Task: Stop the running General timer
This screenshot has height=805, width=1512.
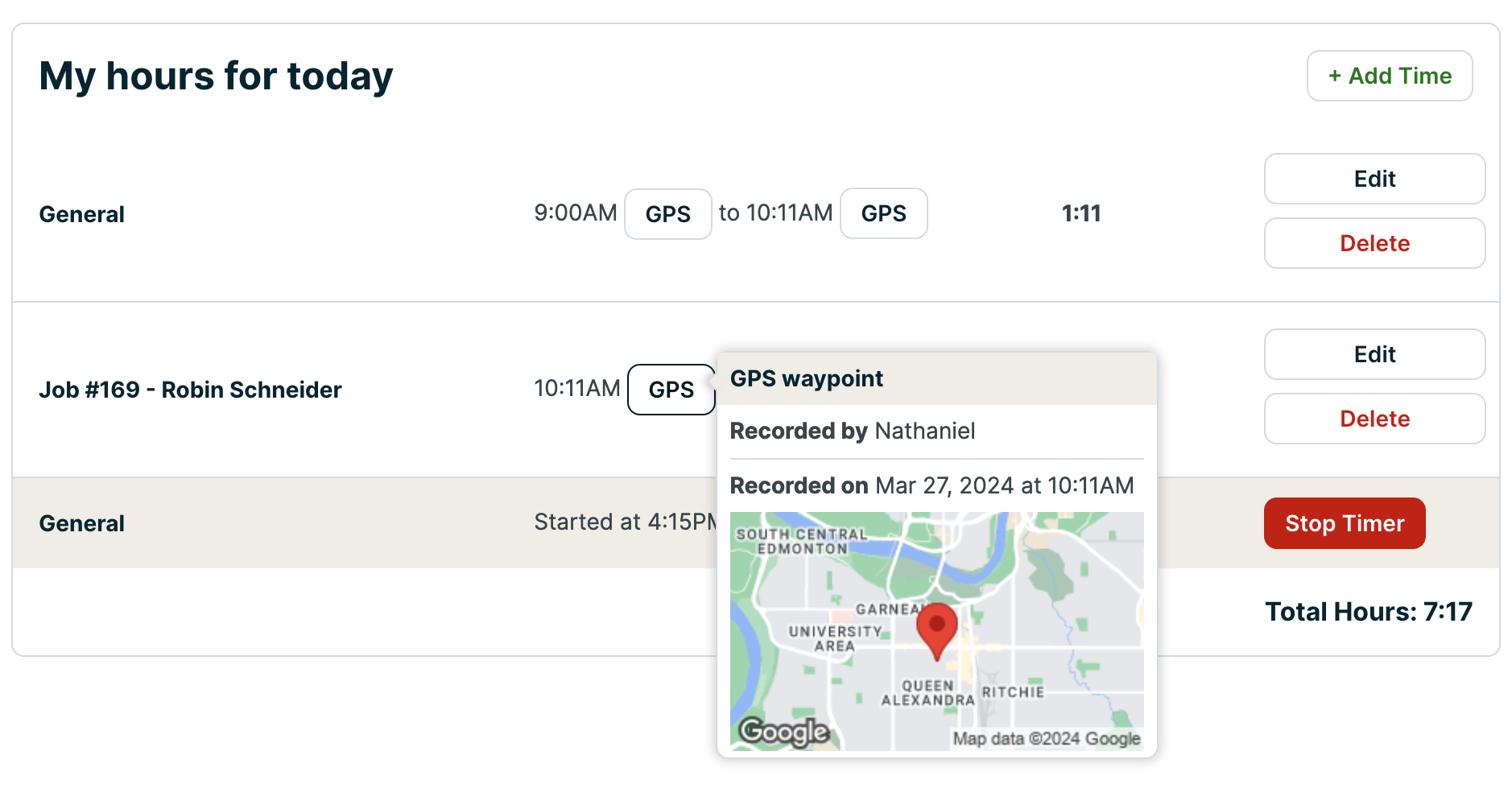Action: click(x=1344, y=523)
